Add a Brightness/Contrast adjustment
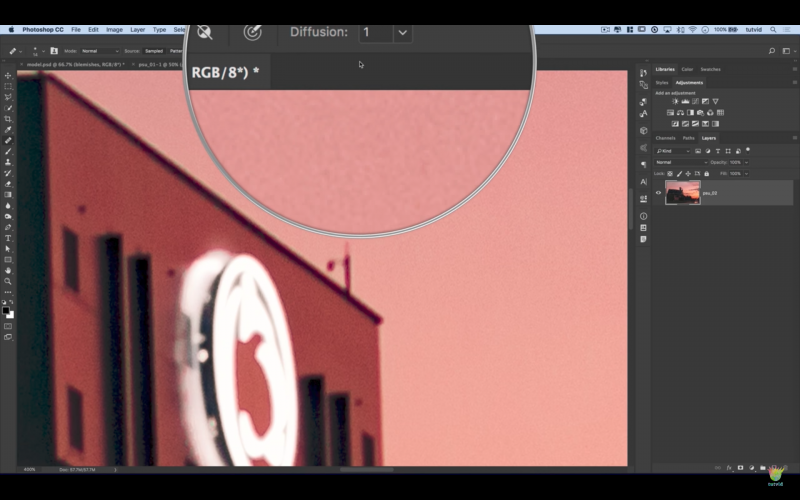 675,102
